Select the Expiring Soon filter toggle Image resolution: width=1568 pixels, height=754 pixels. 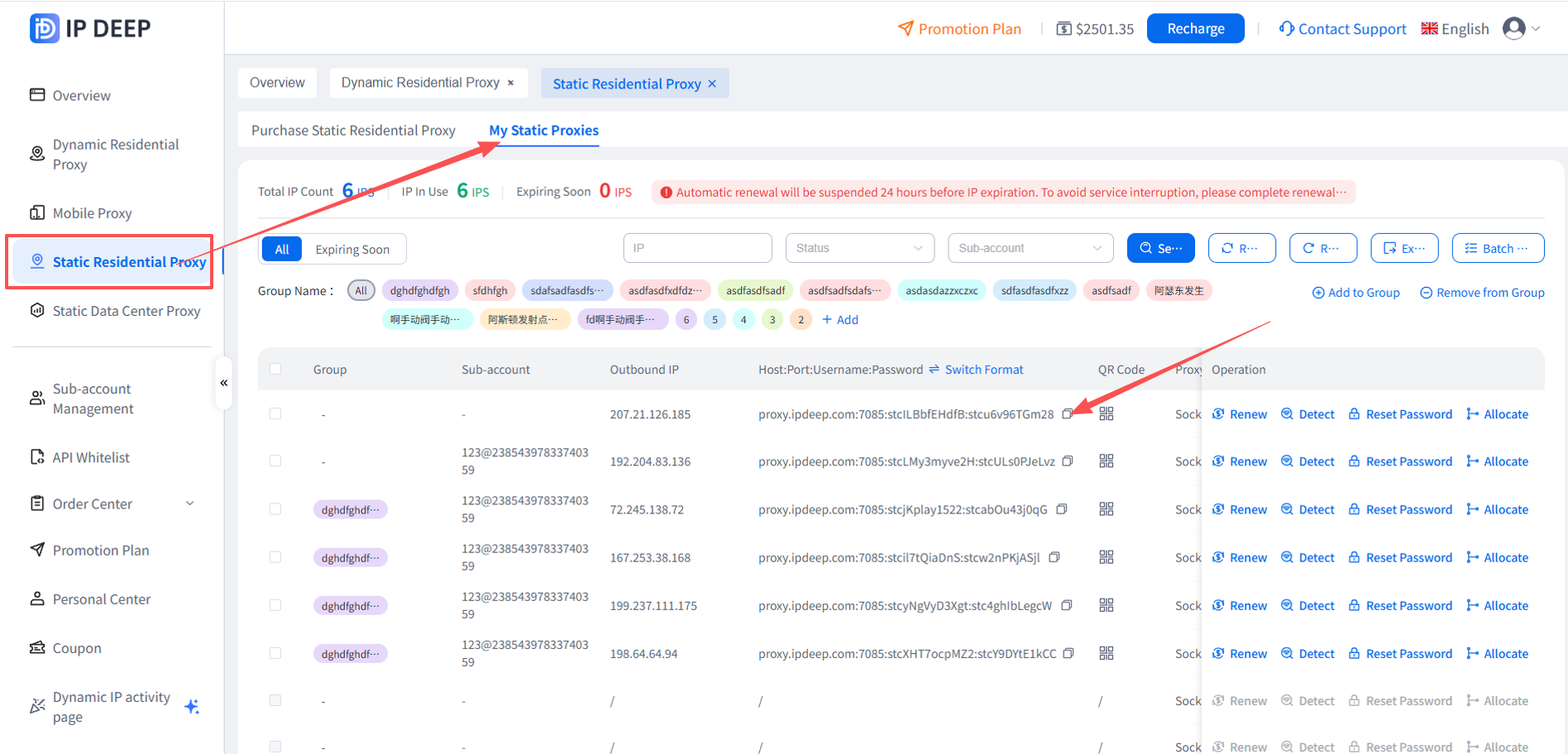(352, 249)
